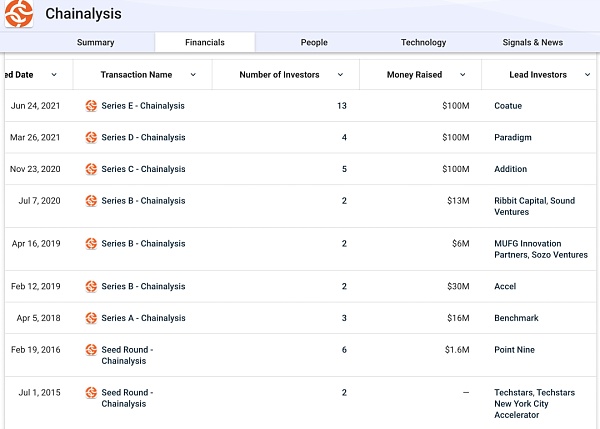Click the Feb 12, 2019 Series B icon

coord(91,286)
